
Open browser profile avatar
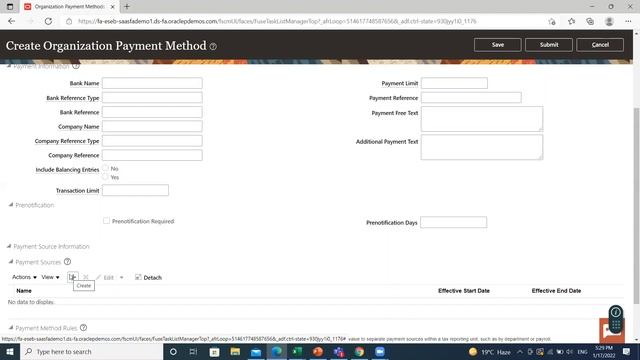tap(609, 21)
